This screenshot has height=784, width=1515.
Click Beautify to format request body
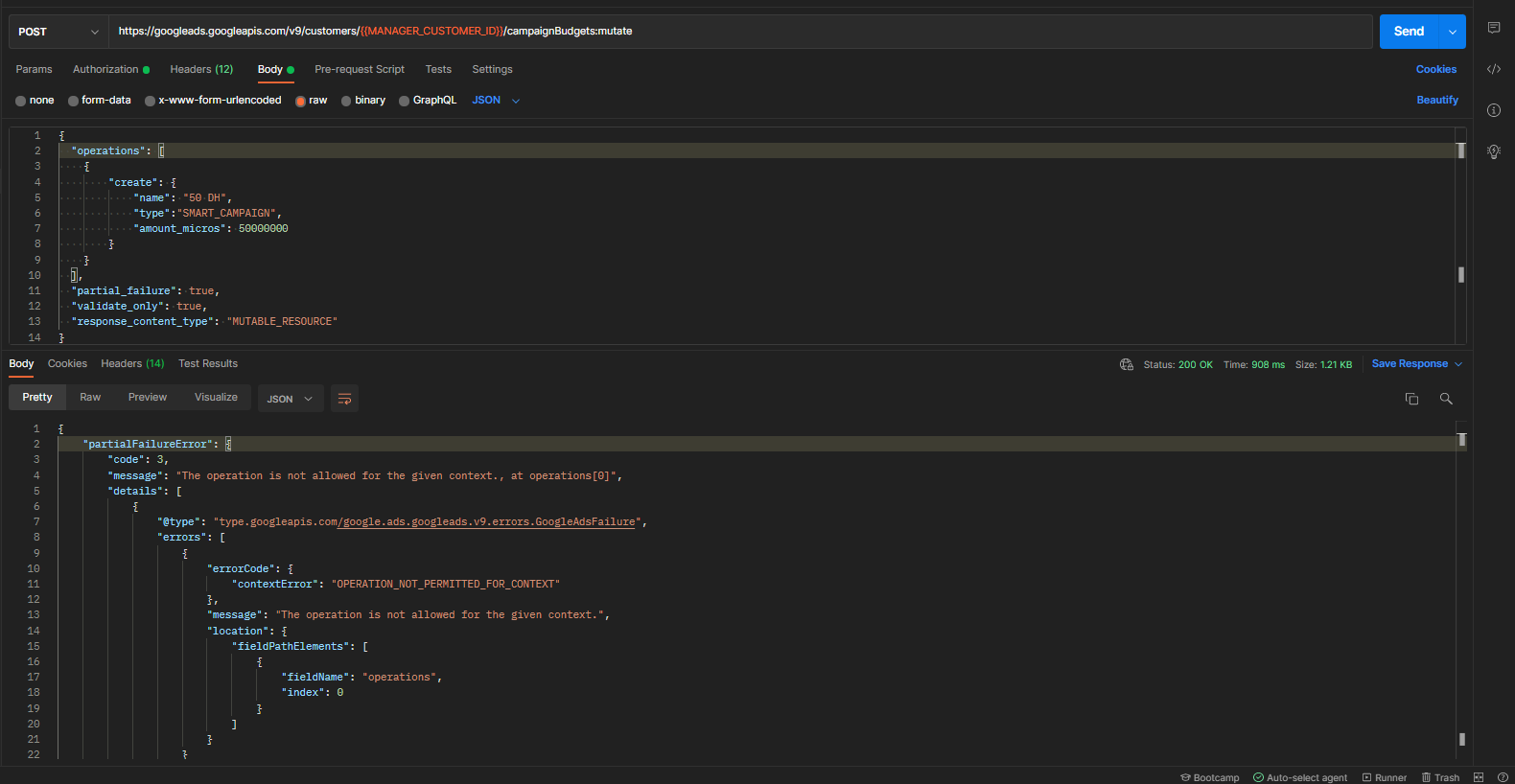point(1437,101)
